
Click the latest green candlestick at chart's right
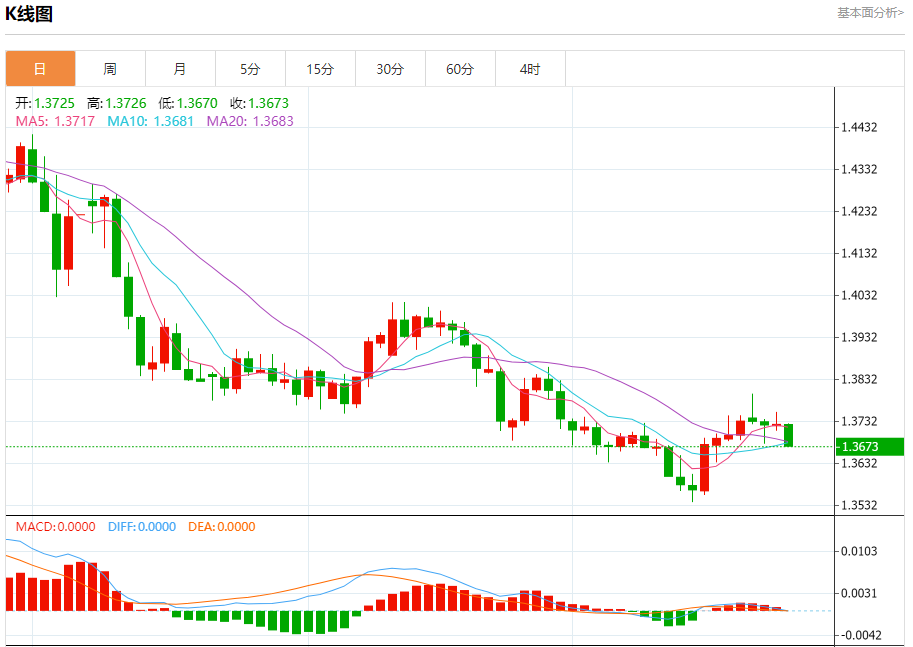(788, 435)
